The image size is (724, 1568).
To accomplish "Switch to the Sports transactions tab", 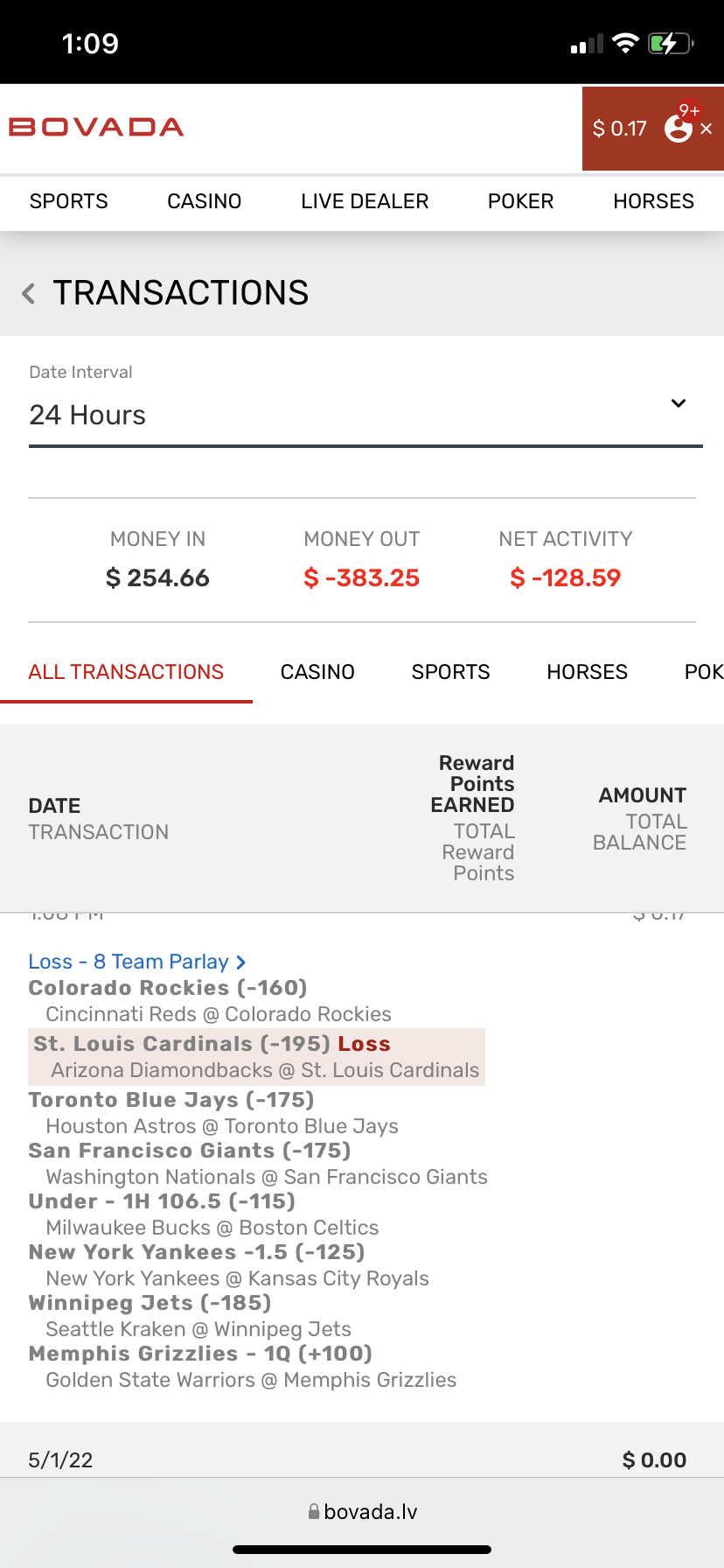I will [450, 672].
